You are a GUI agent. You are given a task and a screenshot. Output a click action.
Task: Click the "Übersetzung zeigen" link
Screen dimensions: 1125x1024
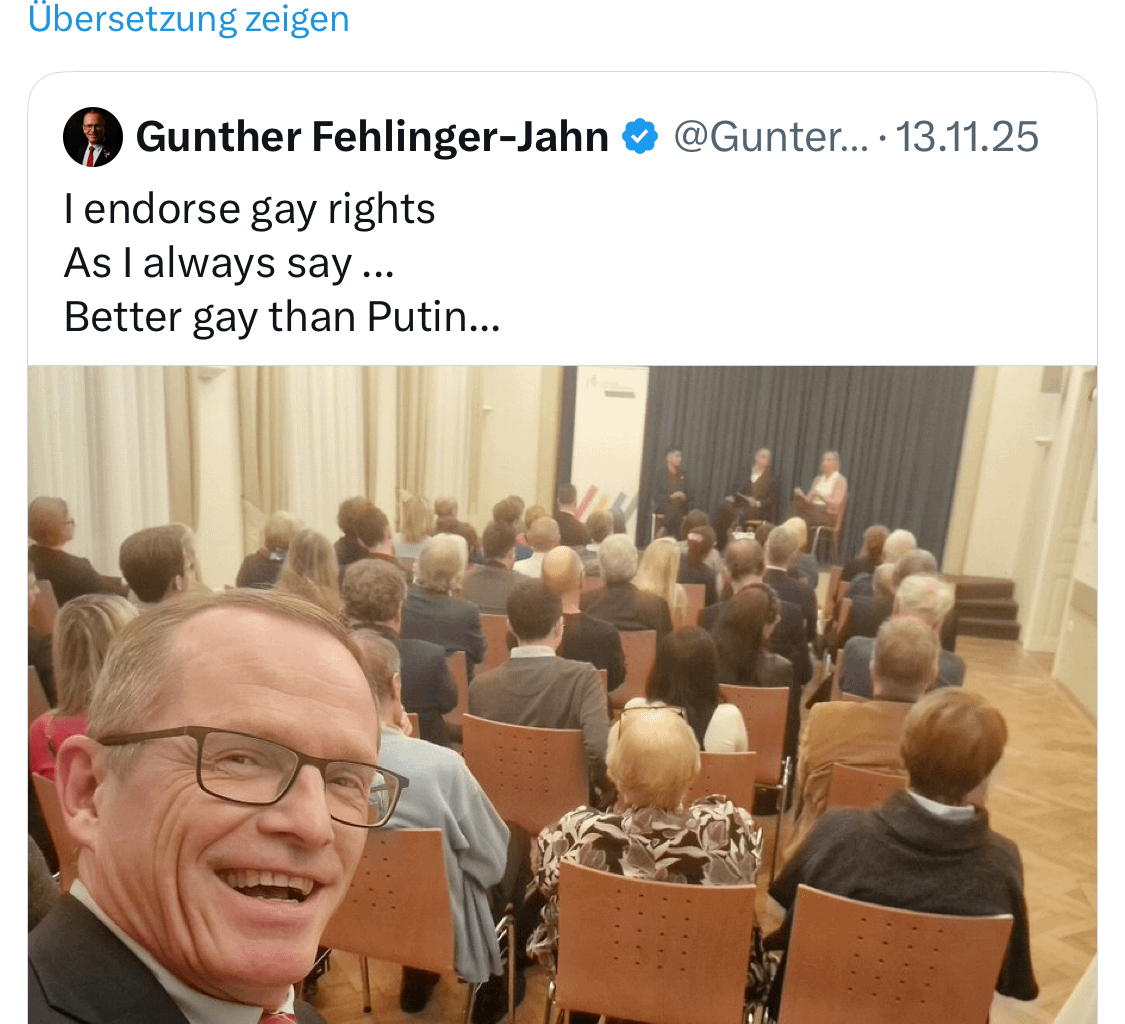[x=189, y=19]
